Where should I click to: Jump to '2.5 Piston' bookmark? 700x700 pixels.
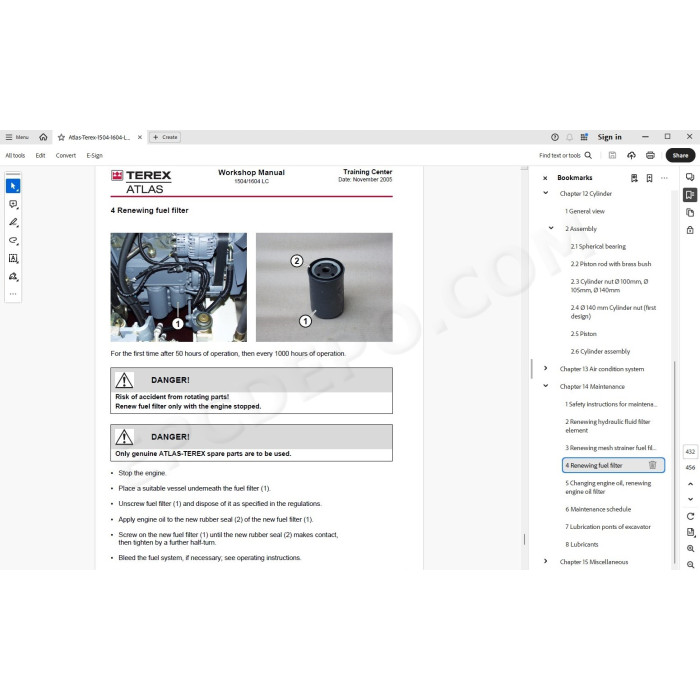click(583, 334)
